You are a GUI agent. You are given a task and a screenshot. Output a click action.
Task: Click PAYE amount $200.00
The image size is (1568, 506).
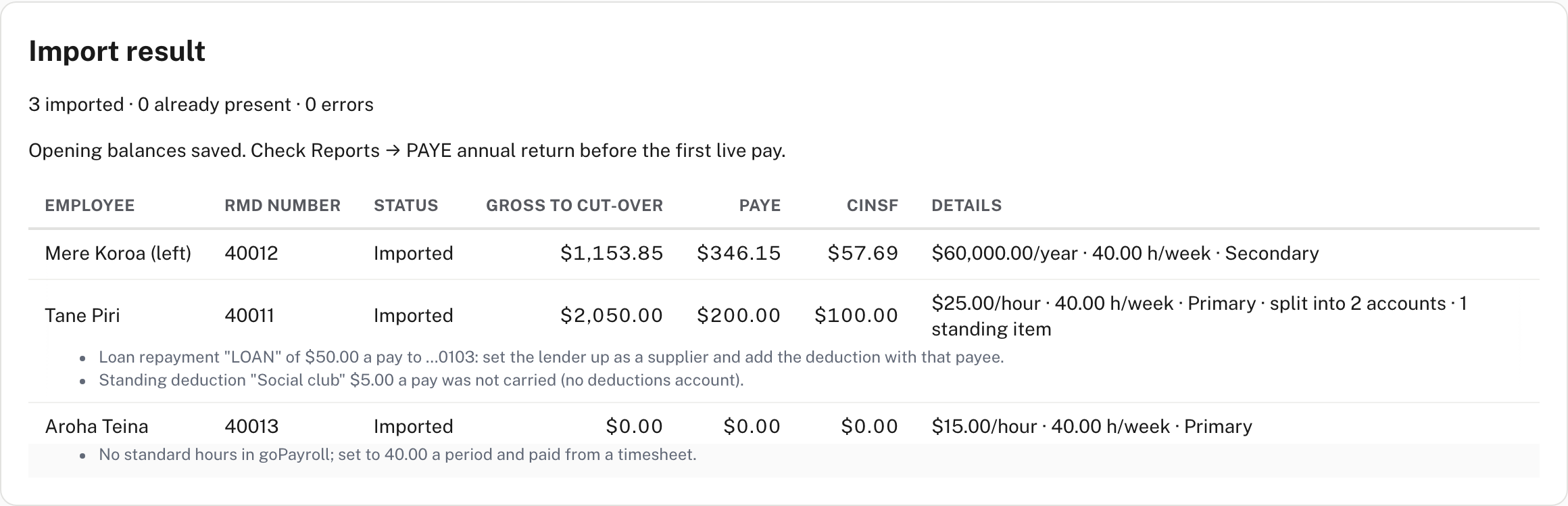coord(739,316)
